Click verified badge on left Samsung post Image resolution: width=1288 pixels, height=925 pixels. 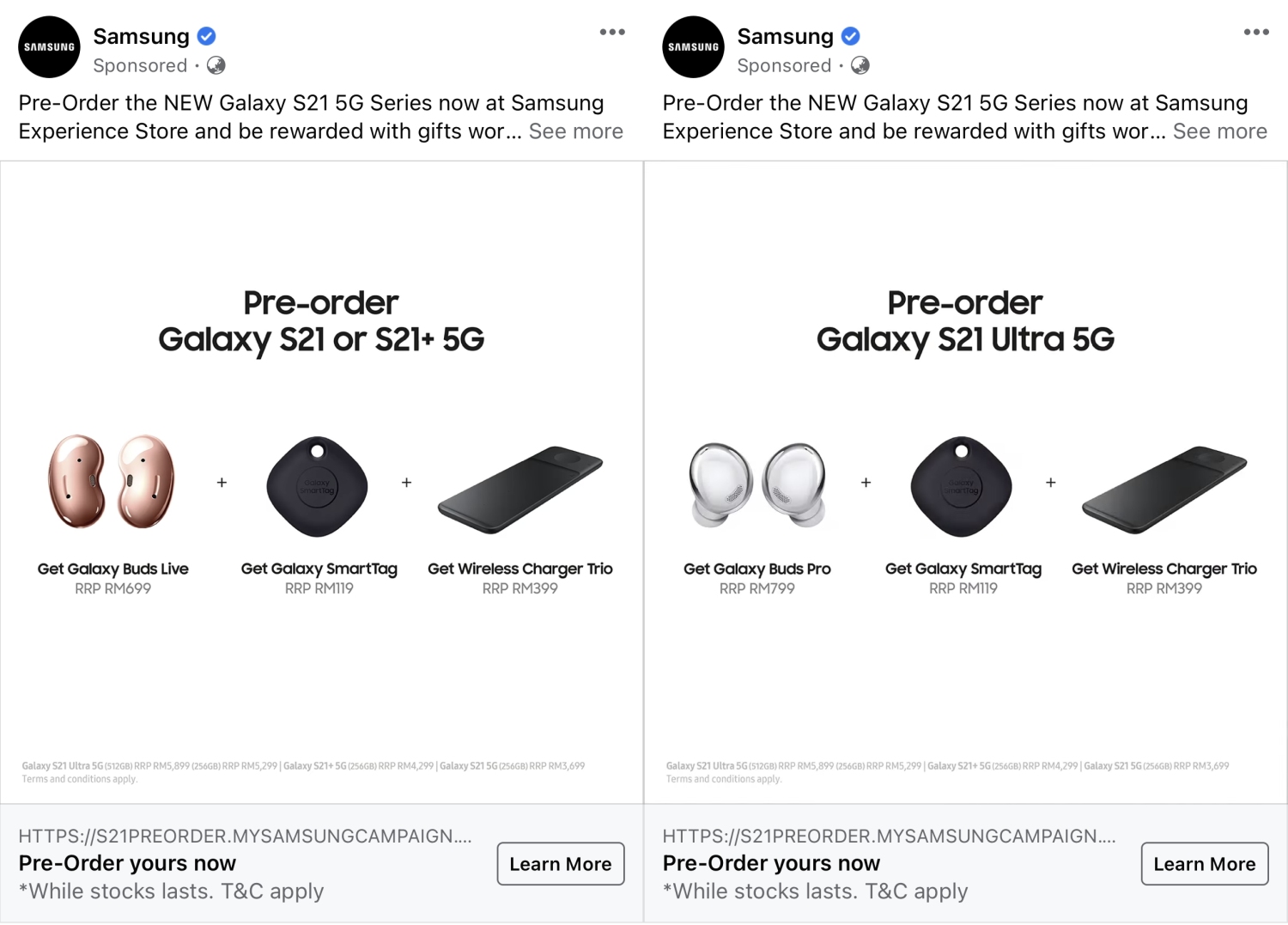tap(206, 36)
